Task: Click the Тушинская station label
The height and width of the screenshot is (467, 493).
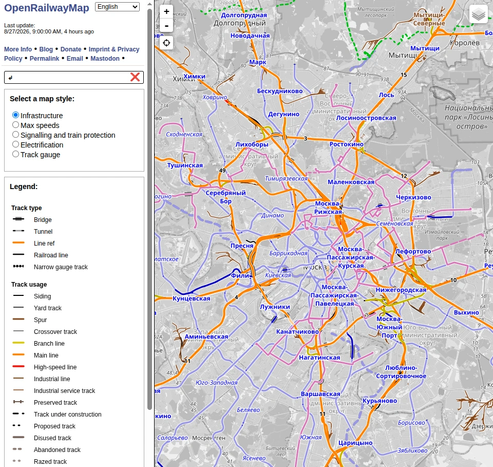Action: tap(185, 165)
